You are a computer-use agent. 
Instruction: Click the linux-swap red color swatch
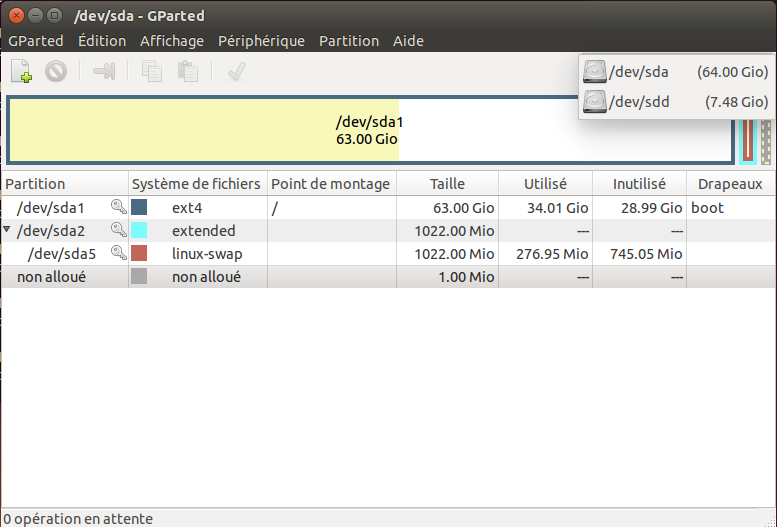tap(139, 253)
